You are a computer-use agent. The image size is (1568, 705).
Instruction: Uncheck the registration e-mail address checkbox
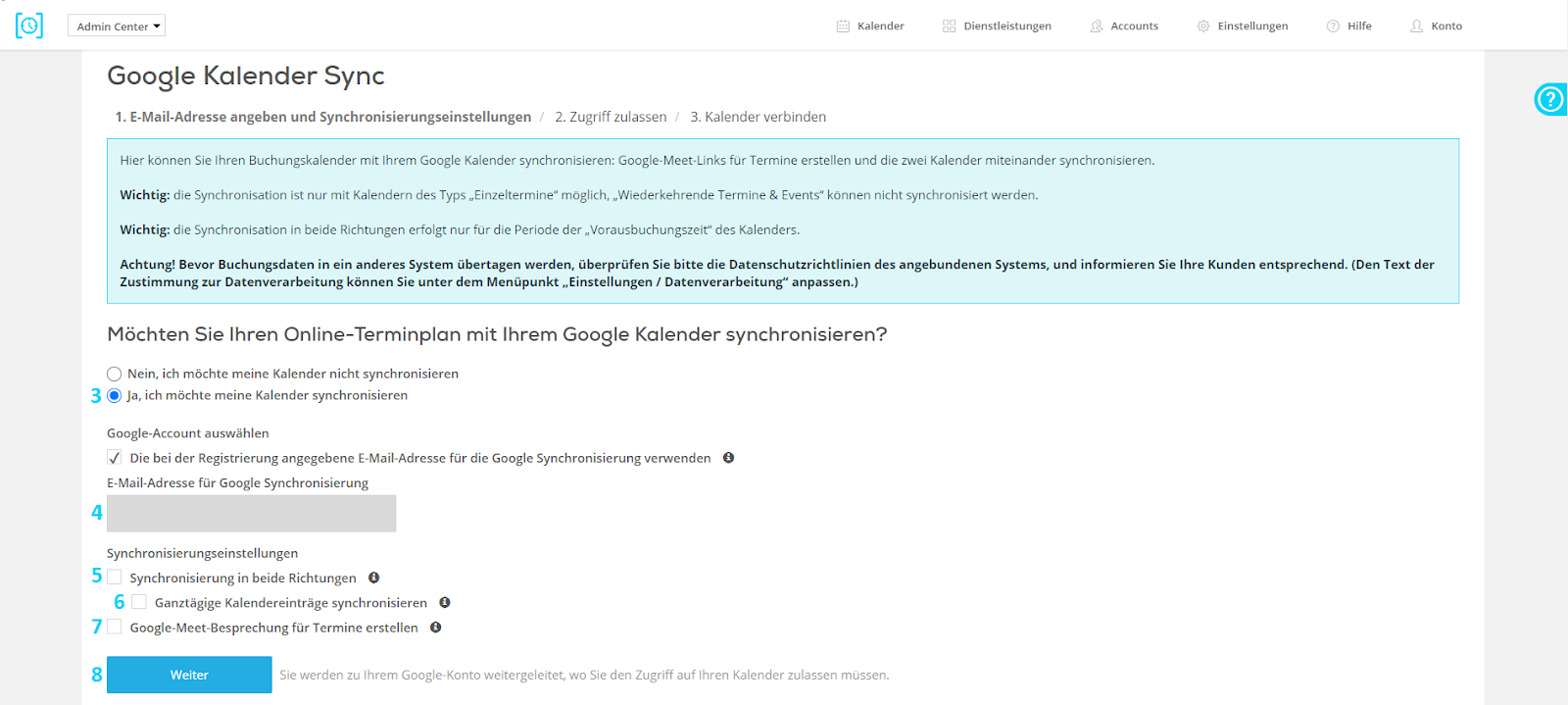115,458
